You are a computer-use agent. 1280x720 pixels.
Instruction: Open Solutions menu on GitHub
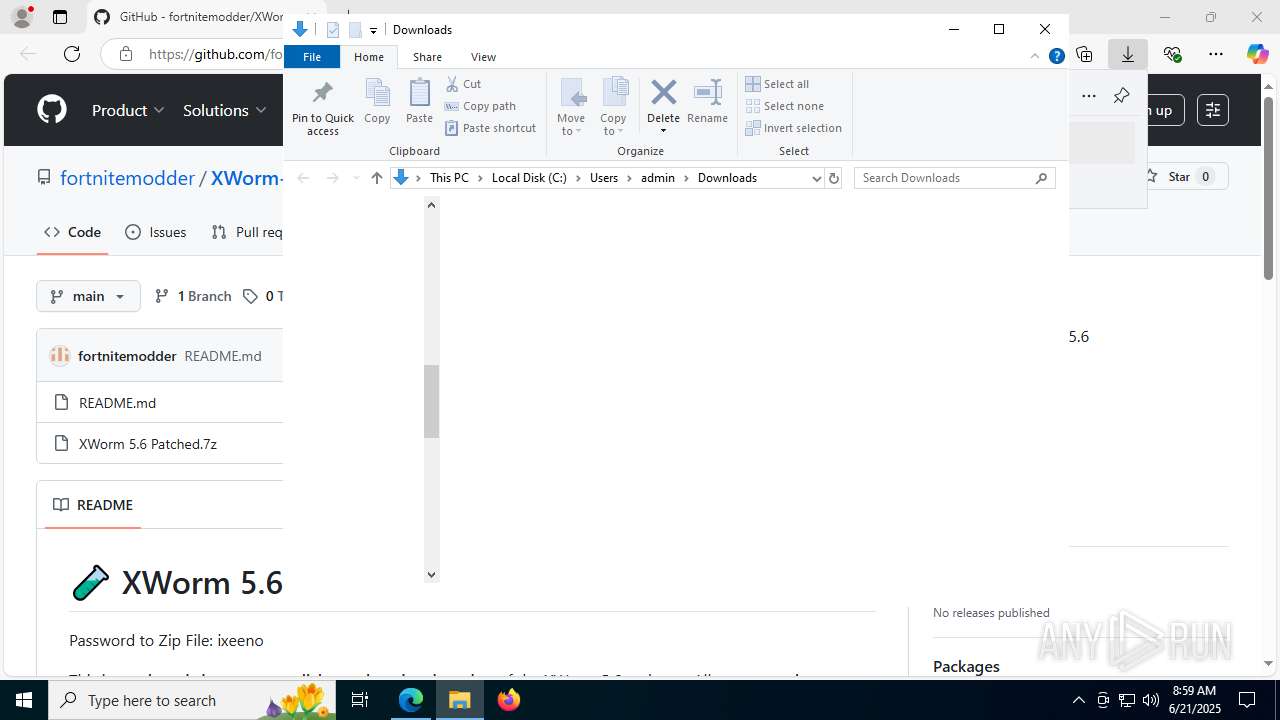click(225, 110)
